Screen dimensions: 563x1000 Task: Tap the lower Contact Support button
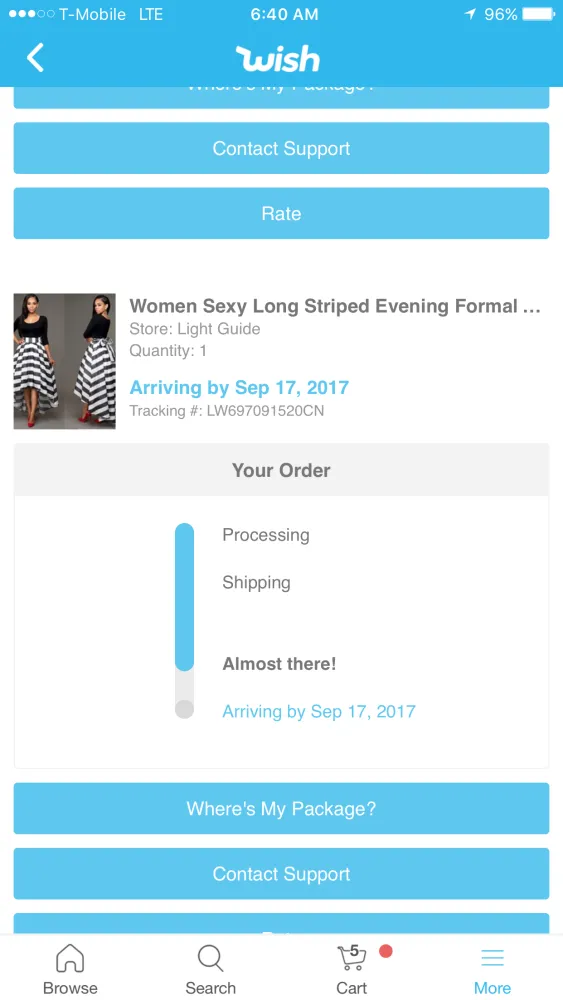click(x=281, y=873)
